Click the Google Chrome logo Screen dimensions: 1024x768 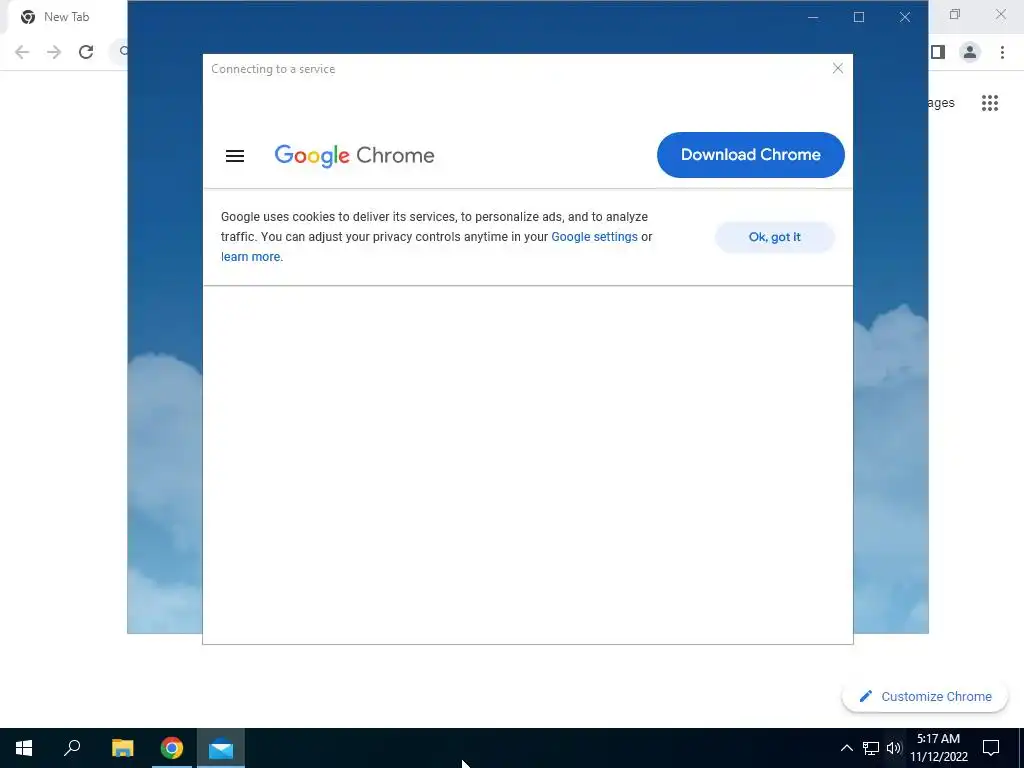point(354,155)
